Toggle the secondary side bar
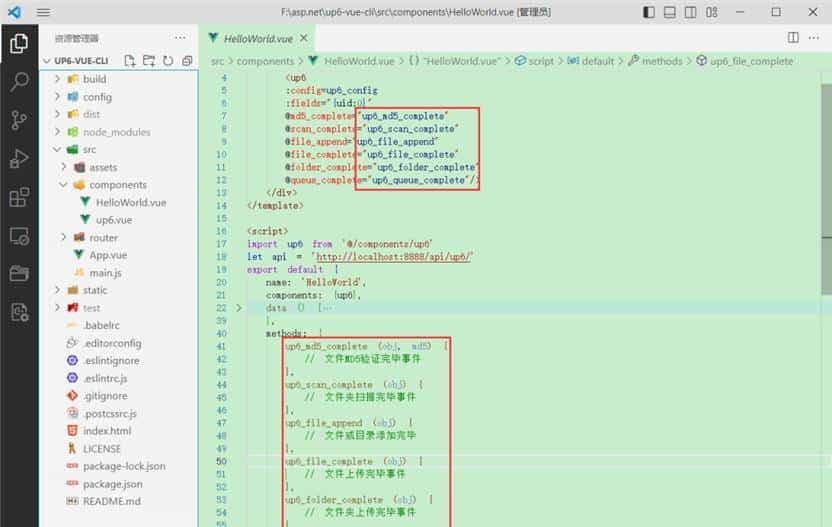This screenshot has height=527, width=832. [x=716, y=12]
